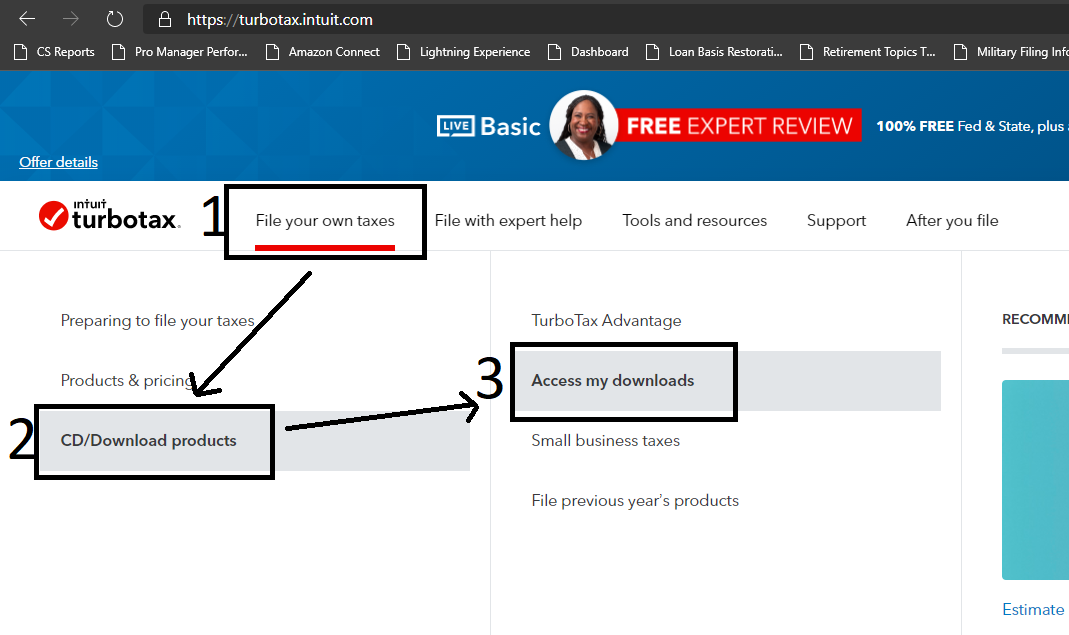Click the TurboTax logo
Viewport: 1069px width, 635px height.
(x=109, y=215)
